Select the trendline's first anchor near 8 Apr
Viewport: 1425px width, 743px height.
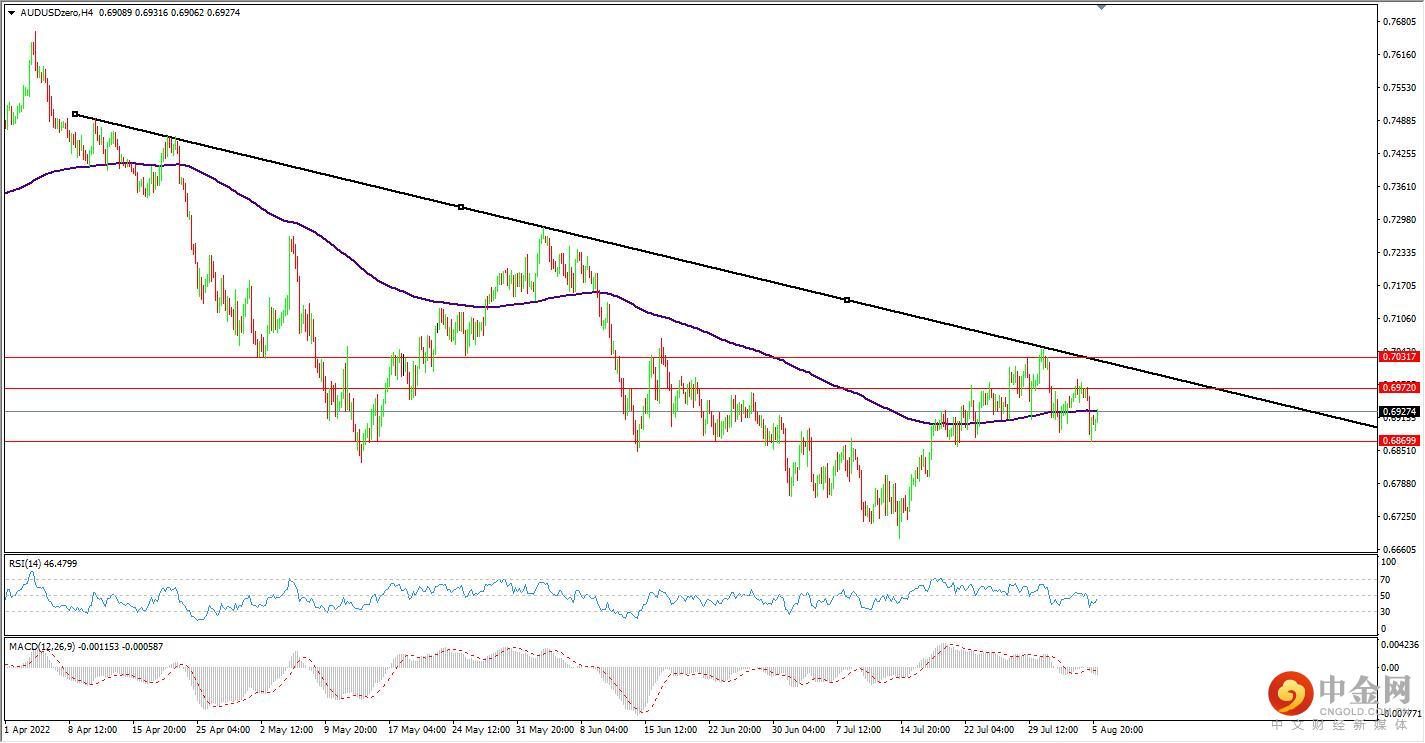[75, 114]
